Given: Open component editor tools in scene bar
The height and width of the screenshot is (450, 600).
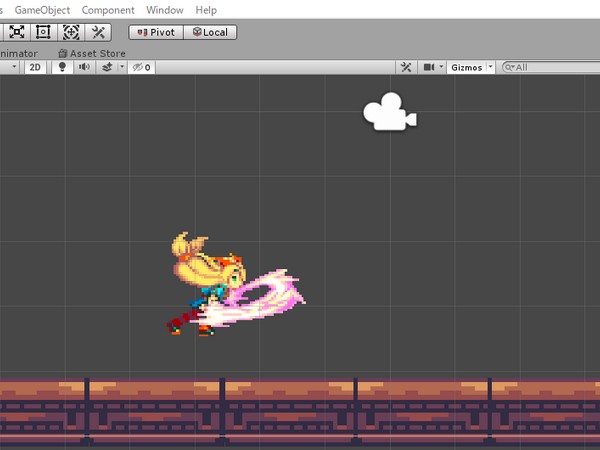Looking at the screenshot, I should pyautogui.click(x=406, y=67).
